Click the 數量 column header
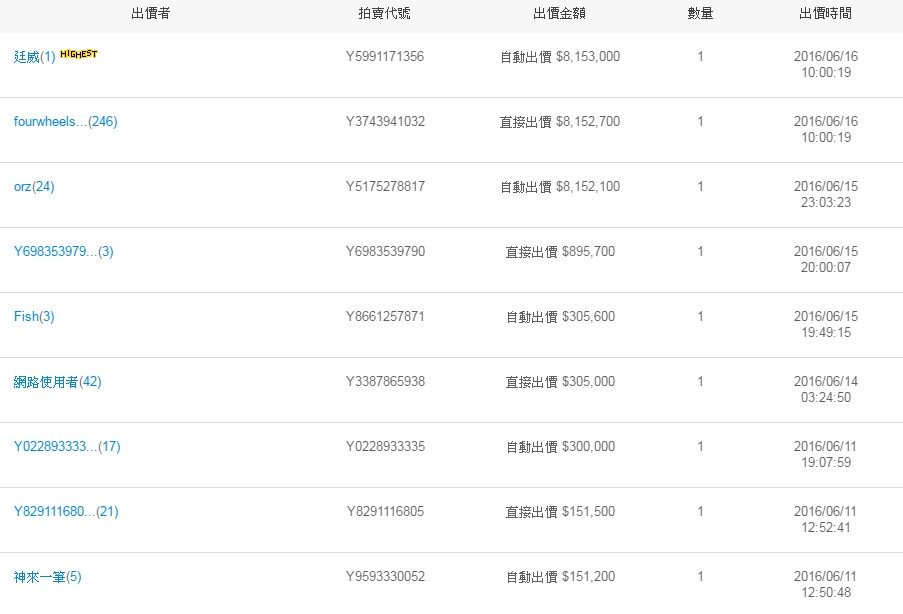The width and height of the screenshot is (903, 614). 700,14
